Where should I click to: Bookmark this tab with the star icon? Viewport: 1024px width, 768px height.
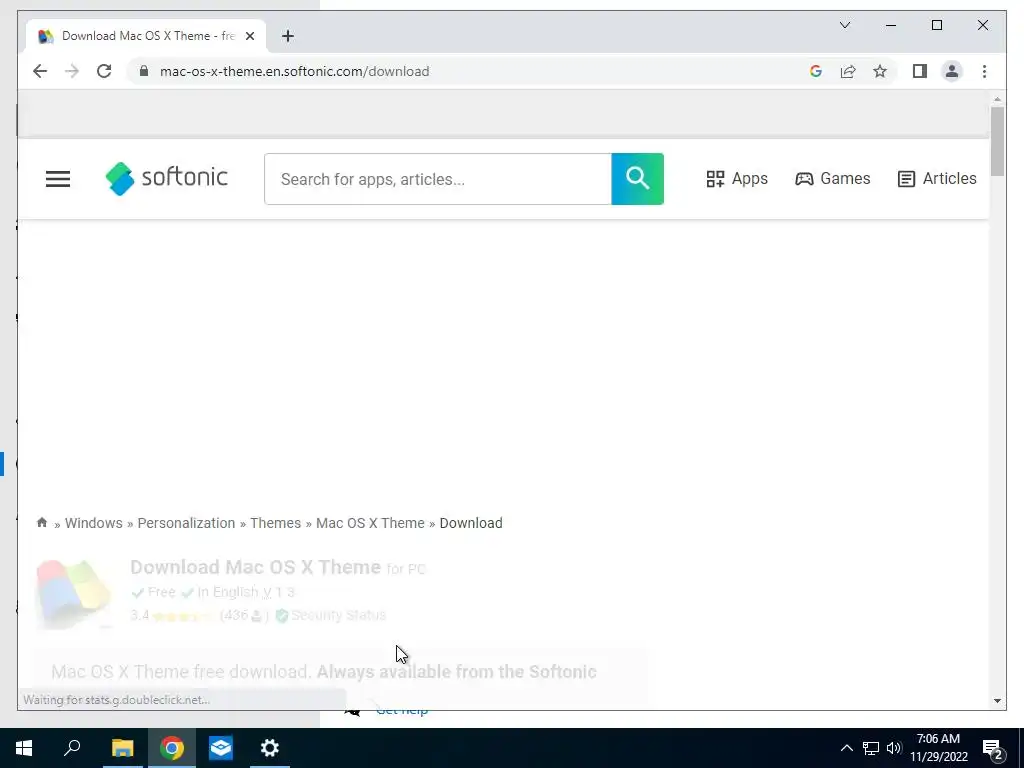[x=880, y=71]
